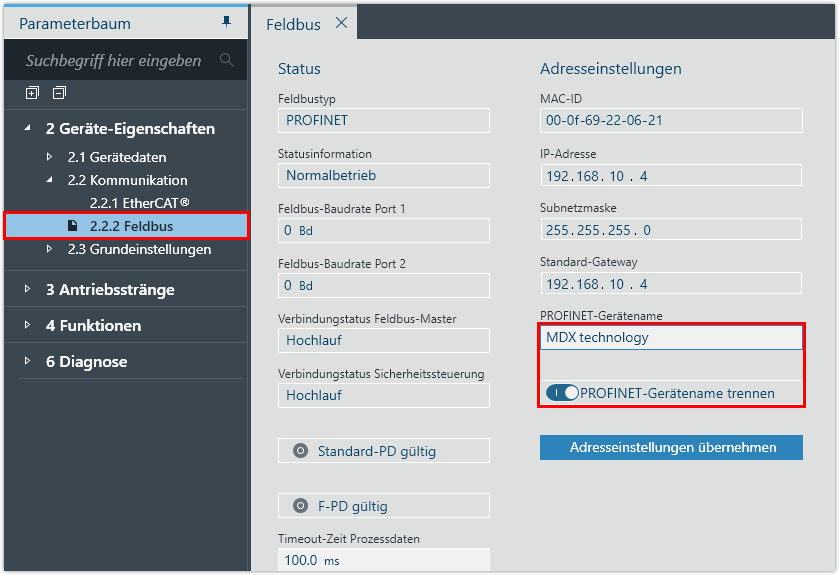Click the search magnifier icon
The image size is (839, 575).
coord(226,60)
